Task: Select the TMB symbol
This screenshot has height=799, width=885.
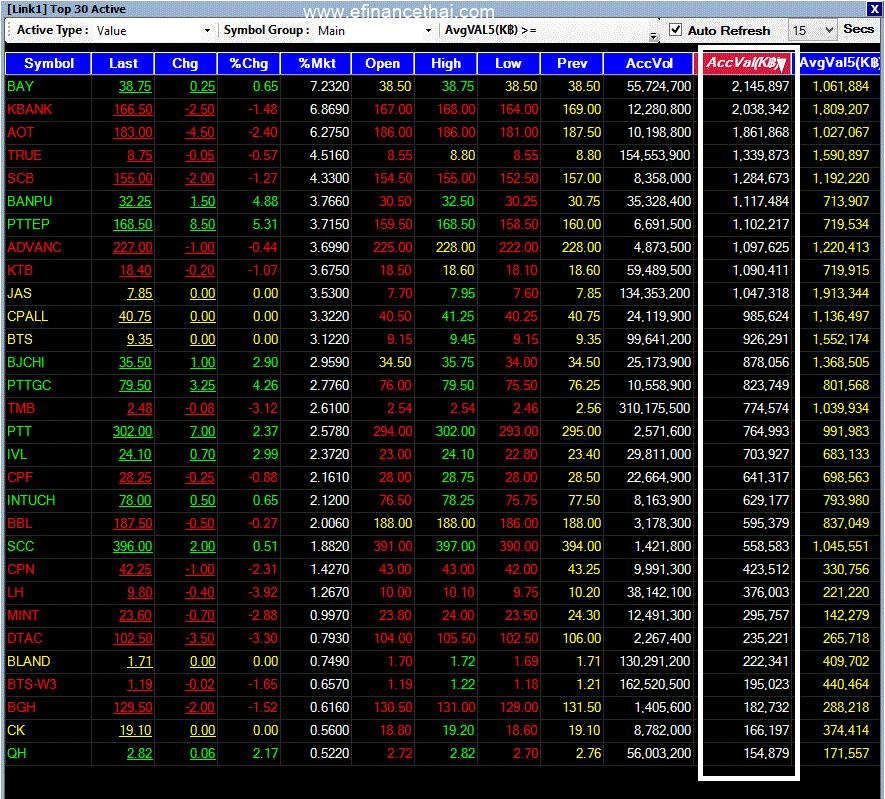Action: pyautogui.click(x=21, y=409)
